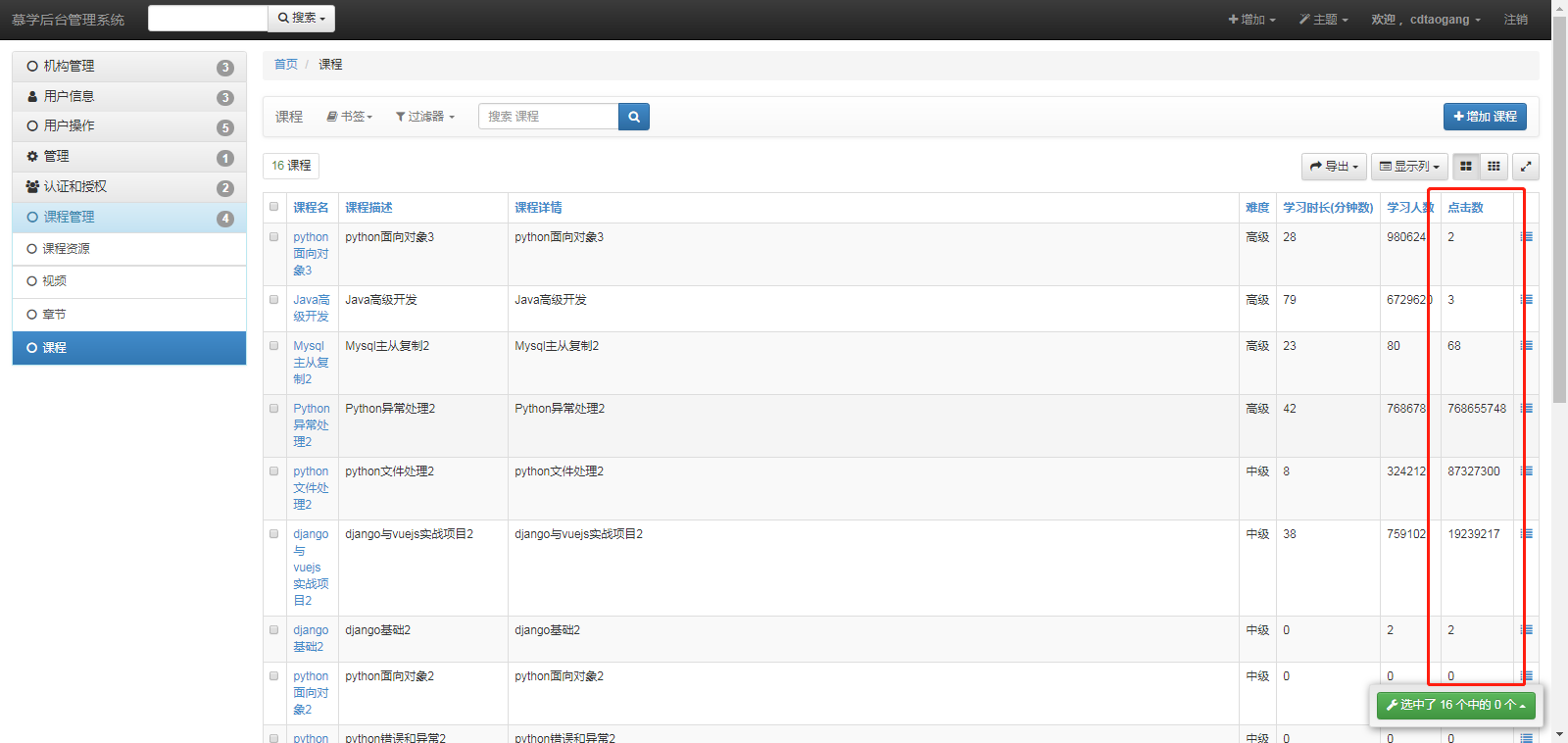Viewport: 1568px width, 743px height.
Task: Click 注销 logout link
Action: click(x=1515, y=20)
